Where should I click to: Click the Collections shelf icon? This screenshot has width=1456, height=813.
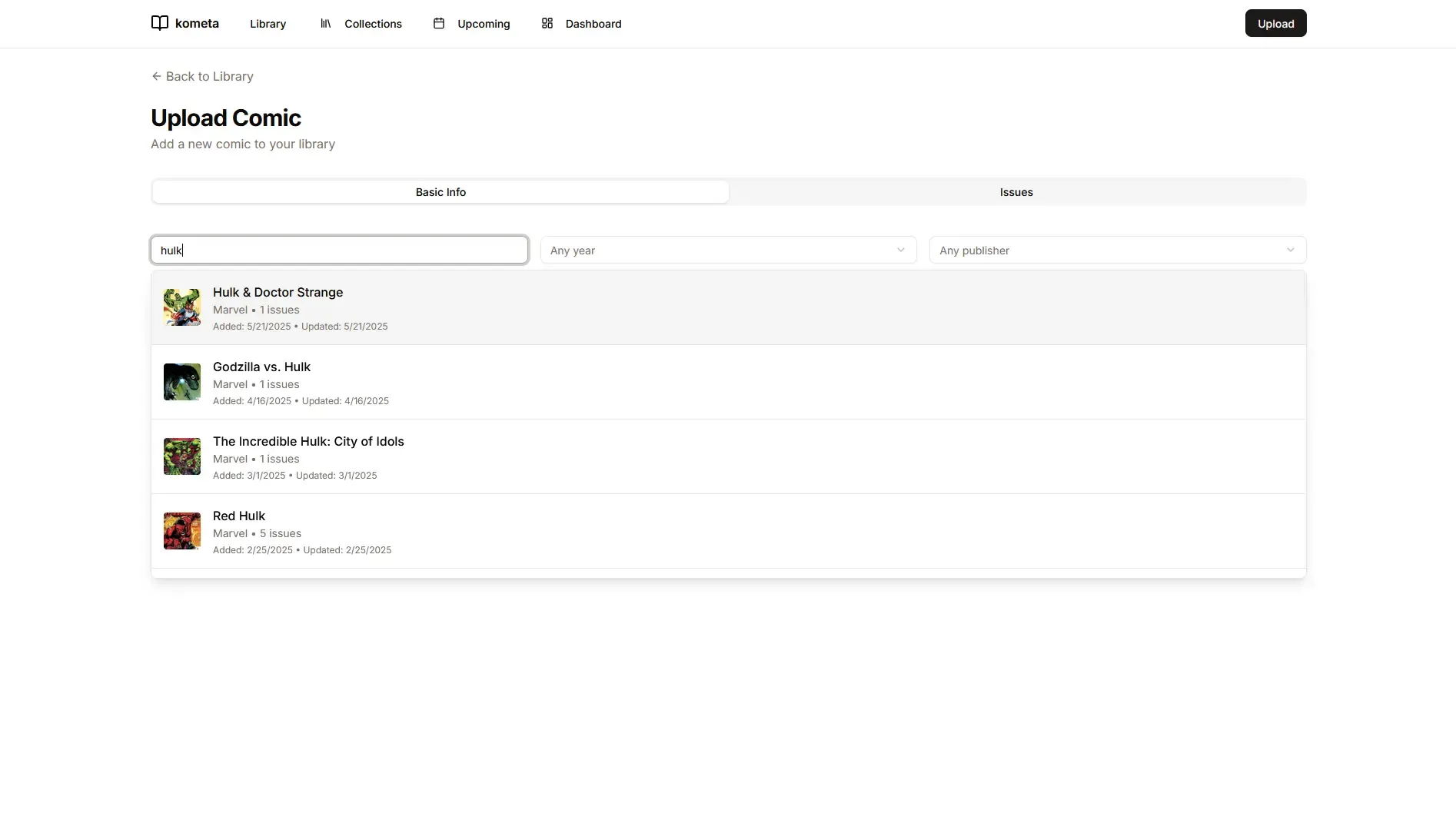[x=326, y=24]
